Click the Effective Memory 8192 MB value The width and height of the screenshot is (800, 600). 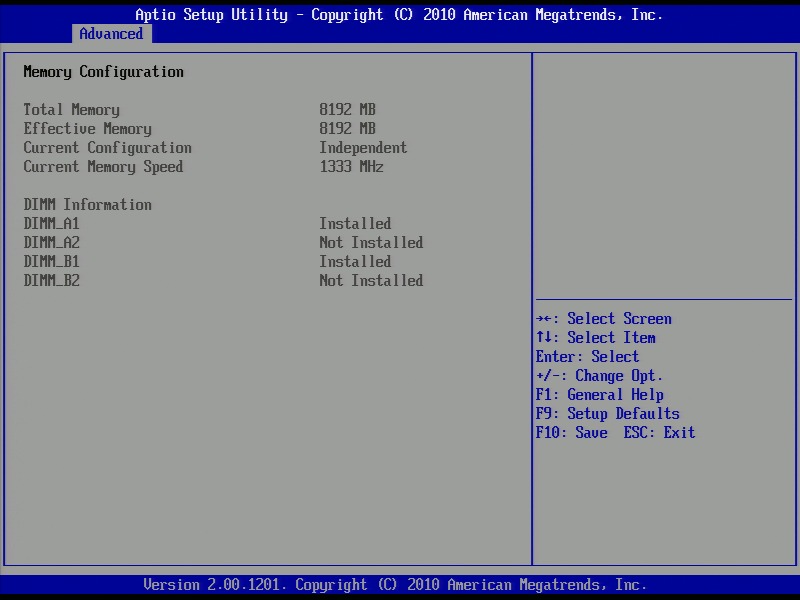(347, 129)
